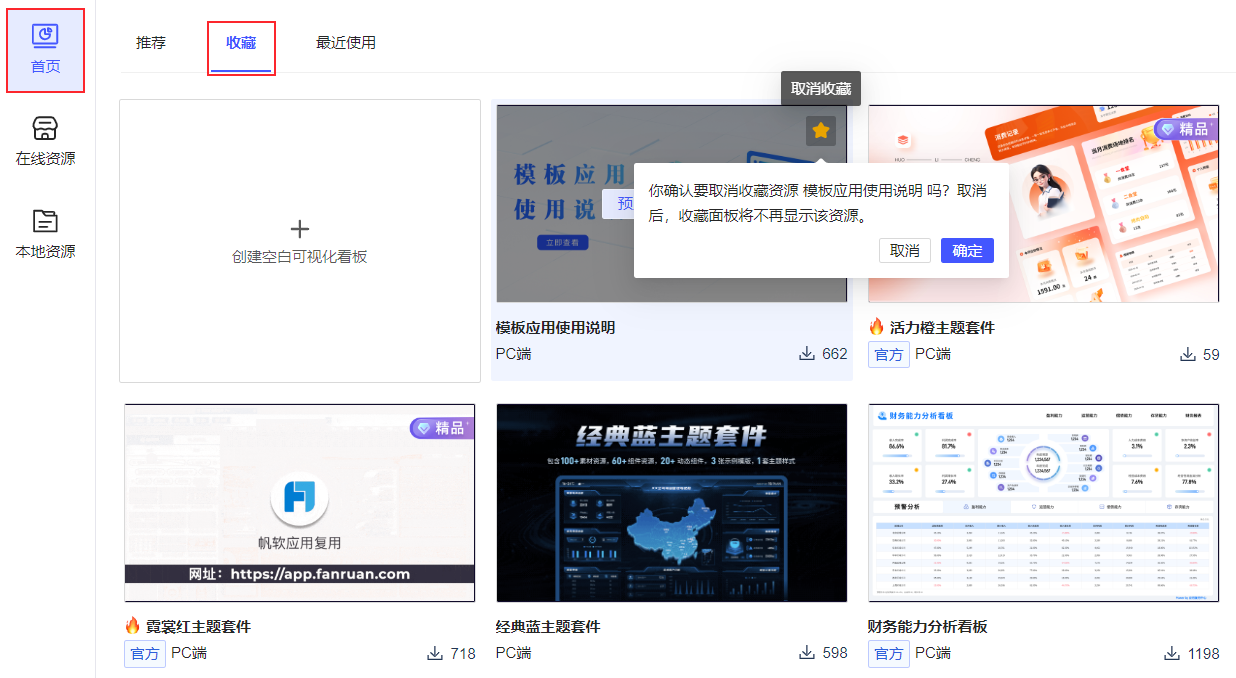The height and width of the screenshot is (678, 1236).
Task: Click 精品 badge on 霓裳红主题套件 card
Action: 441,428
